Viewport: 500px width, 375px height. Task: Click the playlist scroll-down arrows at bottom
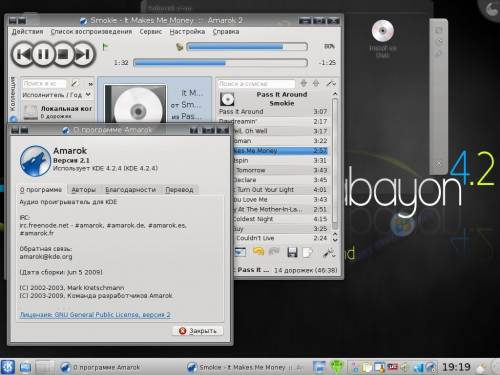[x=335, y=237]
